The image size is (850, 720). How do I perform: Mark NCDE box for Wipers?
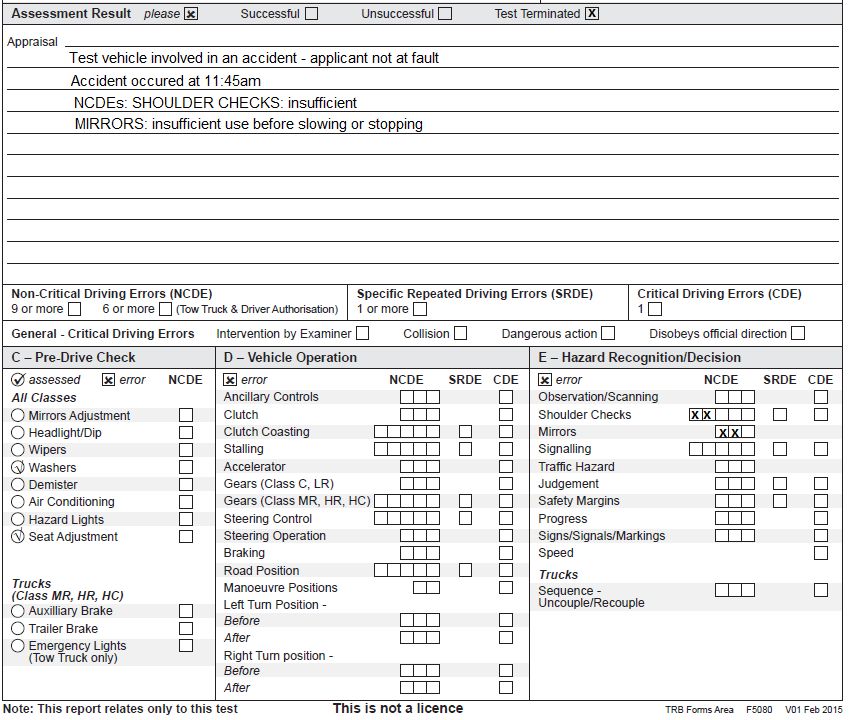(x=186, y=449)
